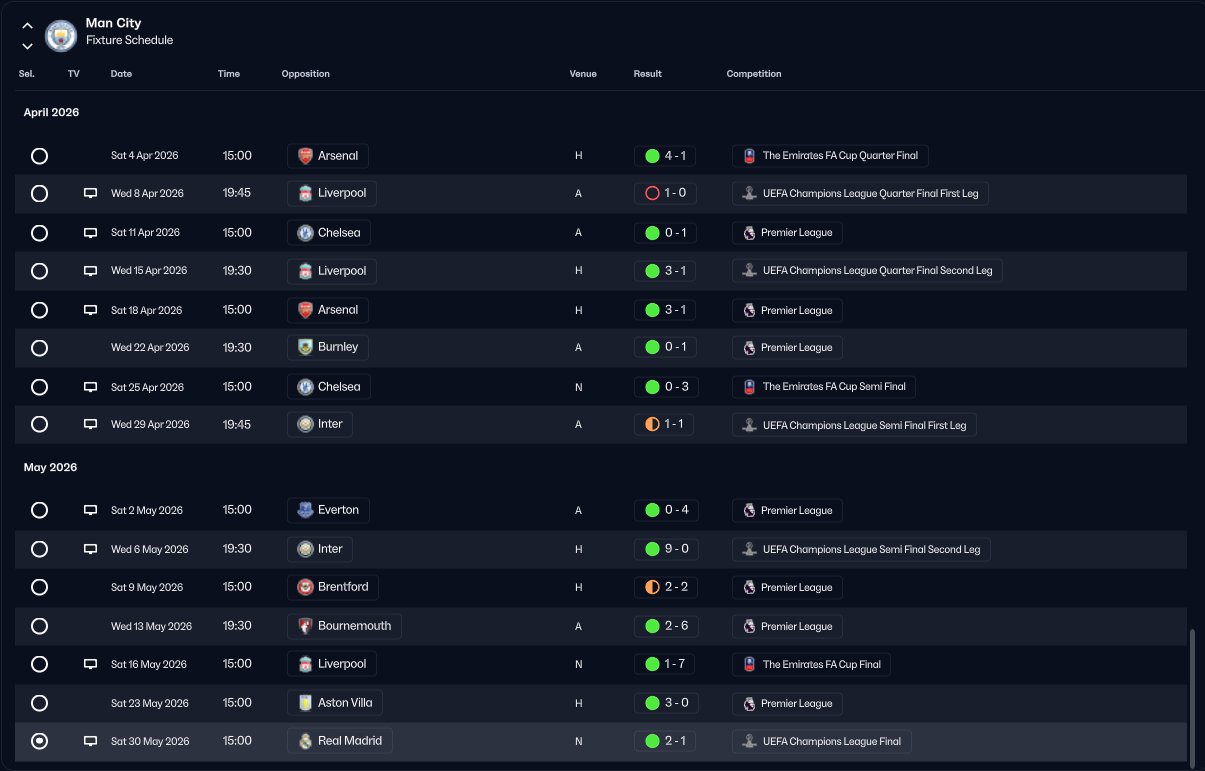This screenshot has height=771, width=1205.
Task: Click the selected Real Madrid fixture radio
Action: pos(39,742)
